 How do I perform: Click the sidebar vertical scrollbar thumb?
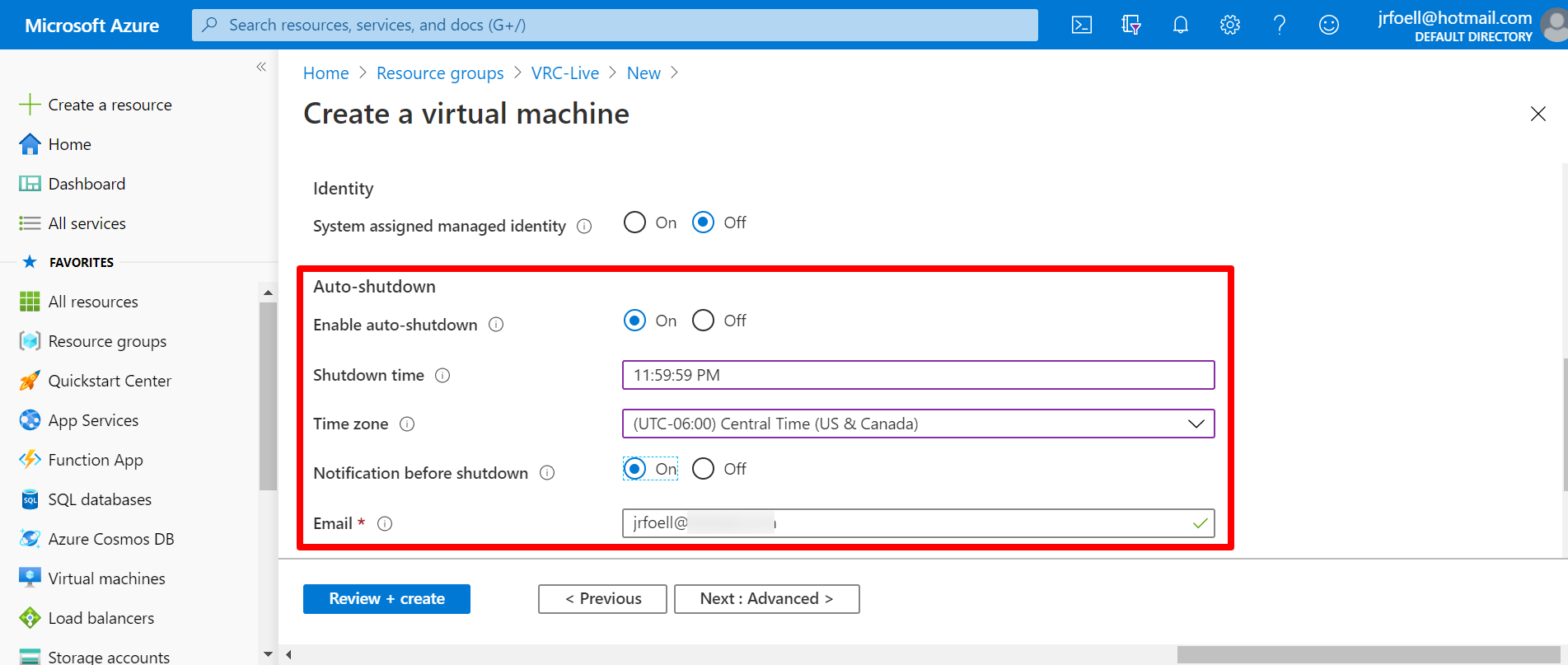(x=268, y=396)
